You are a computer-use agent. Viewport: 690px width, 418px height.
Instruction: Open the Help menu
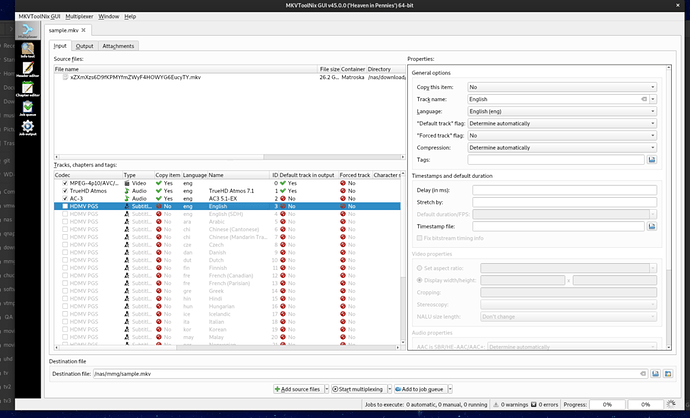click(x=130, y=16)
